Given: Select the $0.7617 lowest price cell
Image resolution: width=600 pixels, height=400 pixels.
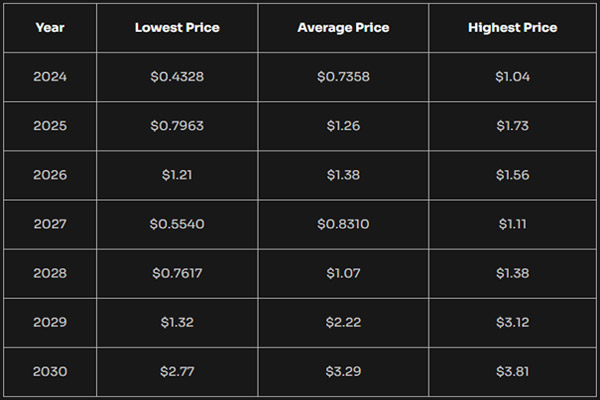Looking at the screenshot, I should (x=177, y=273).
